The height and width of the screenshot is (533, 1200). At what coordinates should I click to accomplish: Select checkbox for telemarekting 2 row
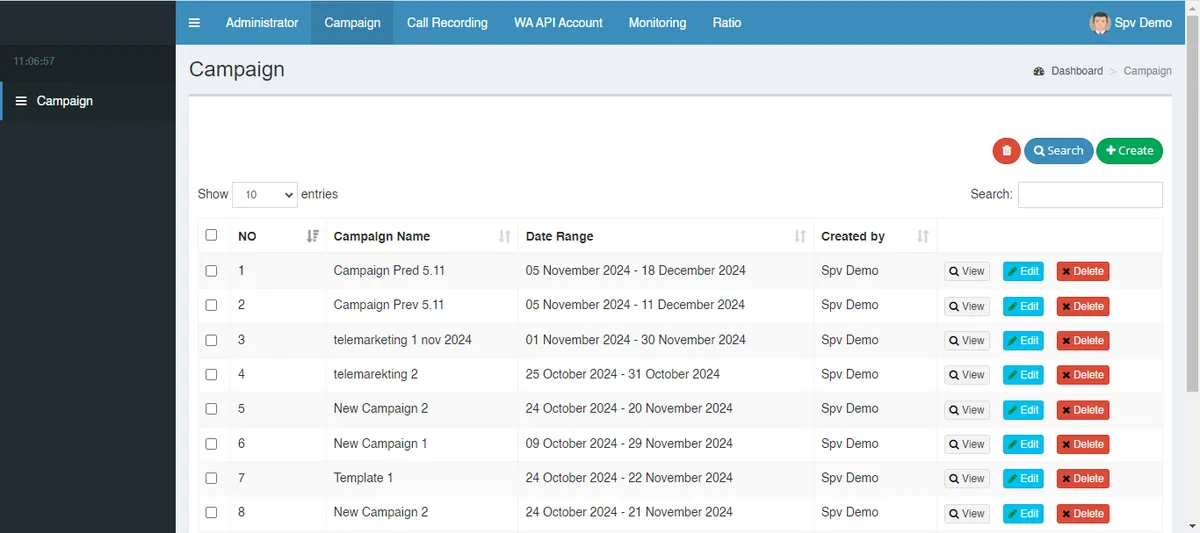(x=211, y=374)
